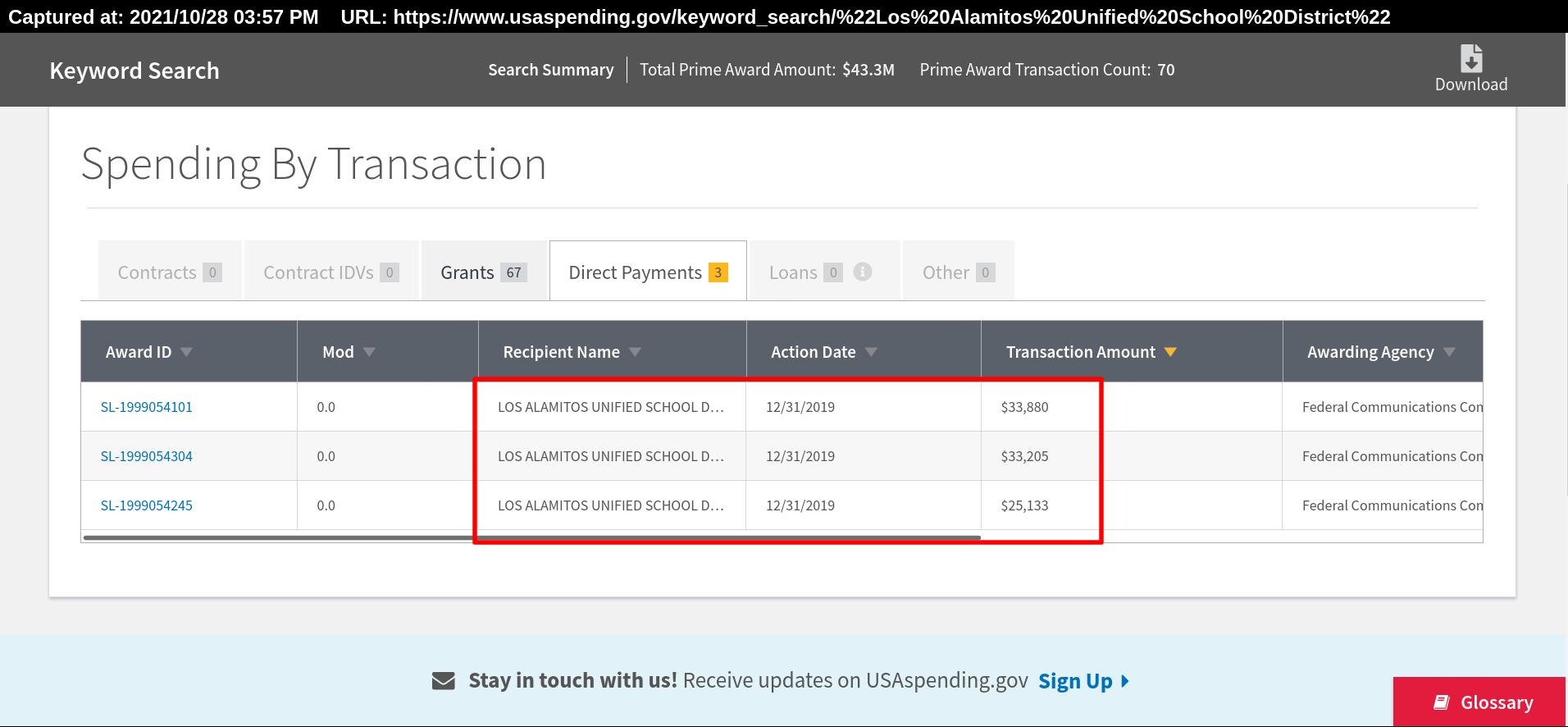The image size is (1568, 727).
Task: Click the Download label
Action: (1471, 85)
